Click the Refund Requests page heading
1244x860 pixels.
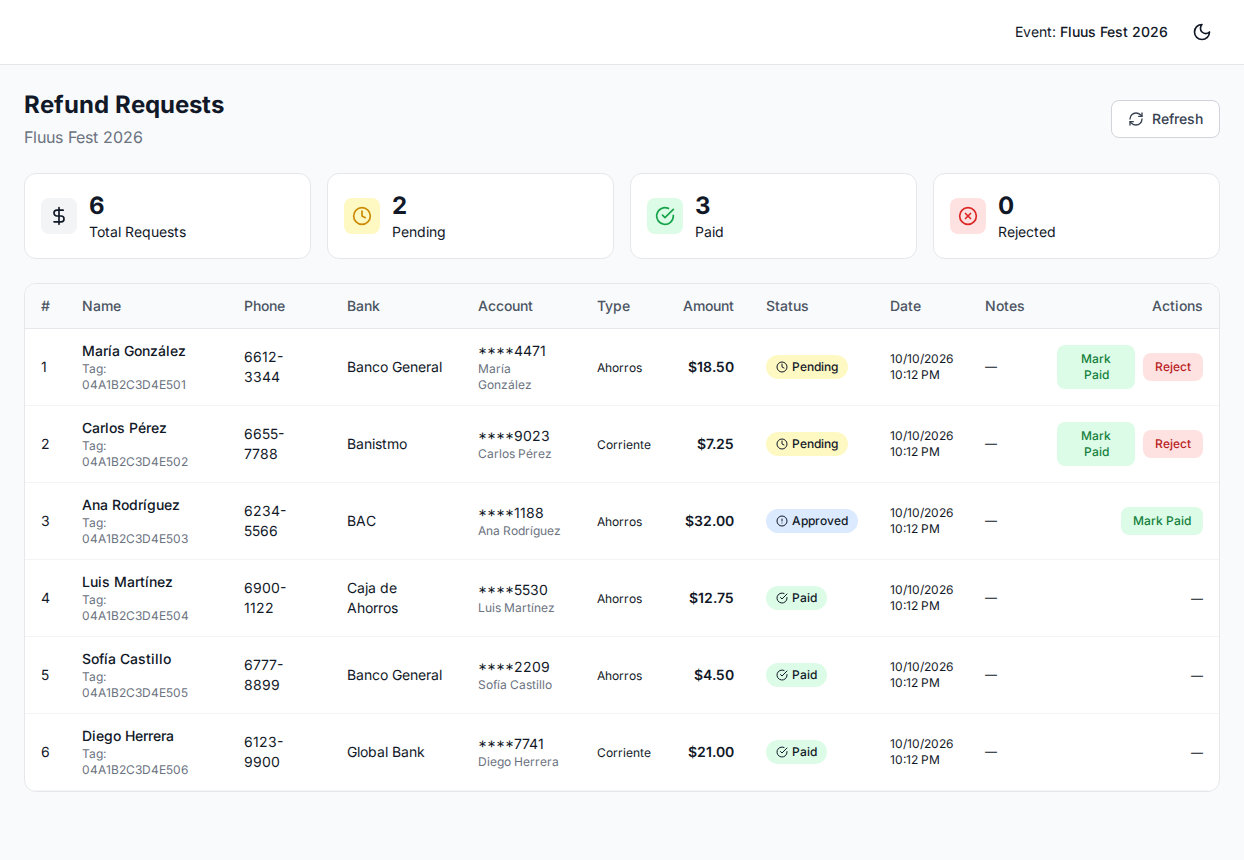click(124, 105)
